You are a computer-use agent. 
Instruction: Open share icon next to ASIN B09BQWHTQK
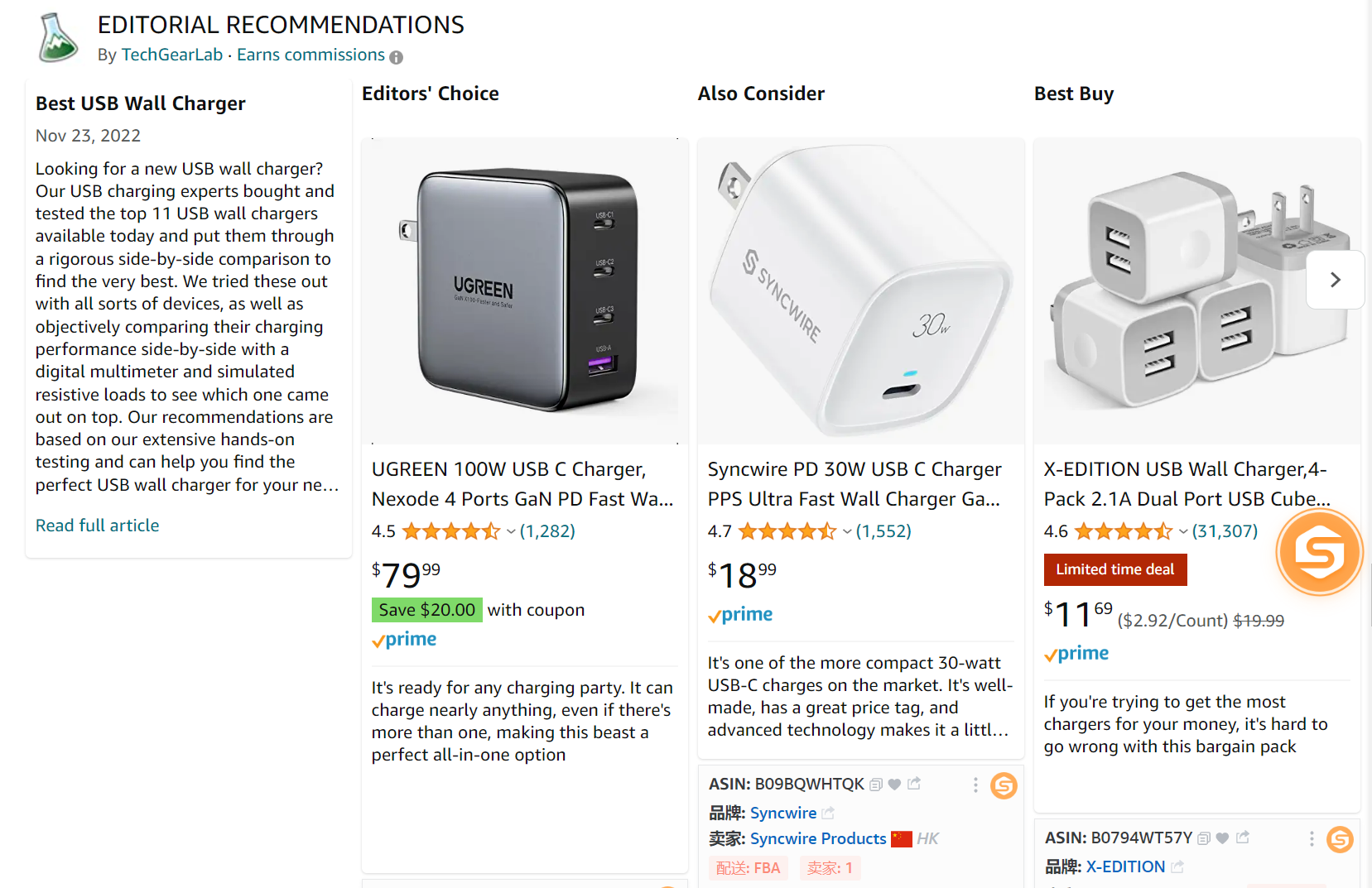[x=914, y=784]
